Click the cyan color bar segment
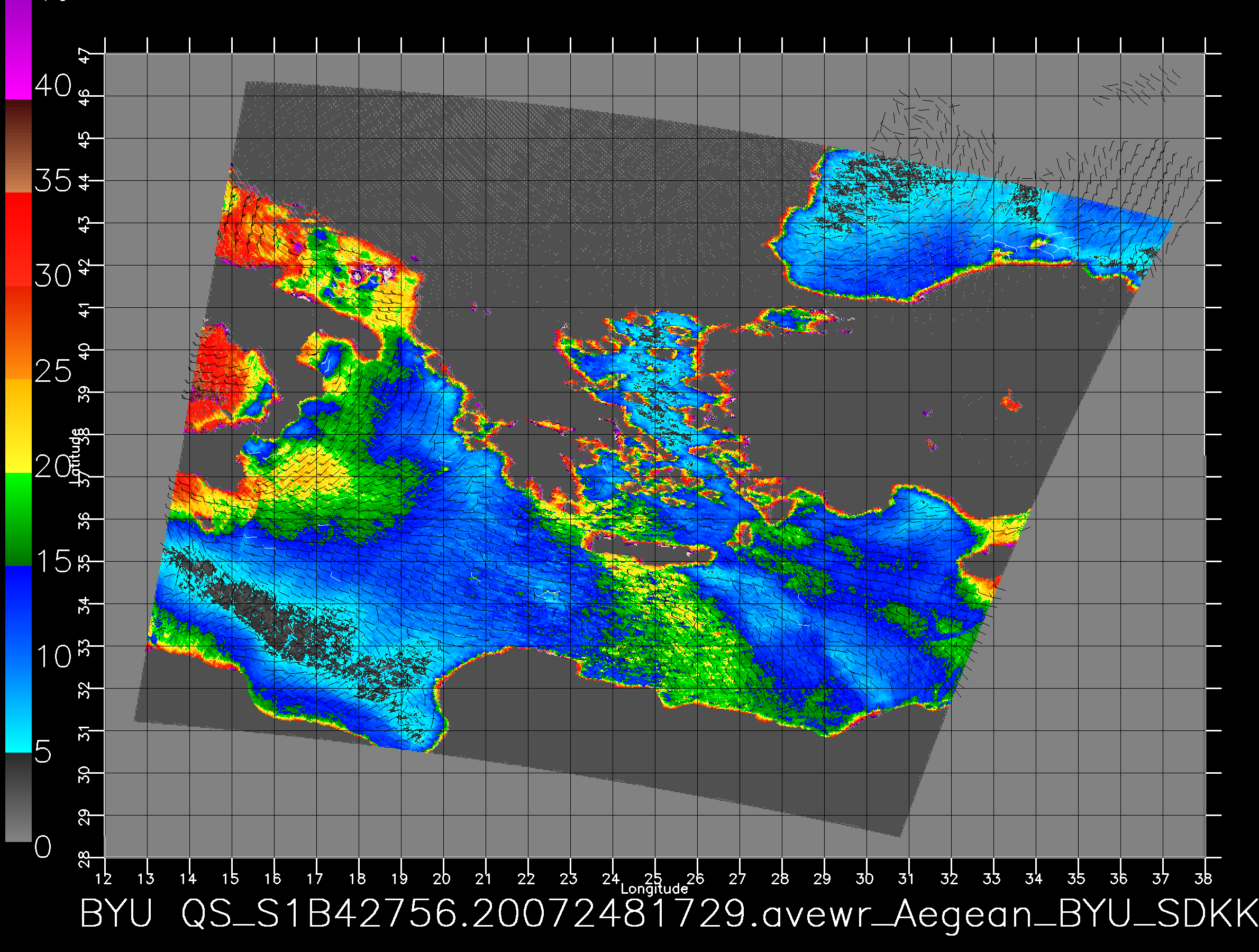This screenshot has height=952, width=1259. 18,706
